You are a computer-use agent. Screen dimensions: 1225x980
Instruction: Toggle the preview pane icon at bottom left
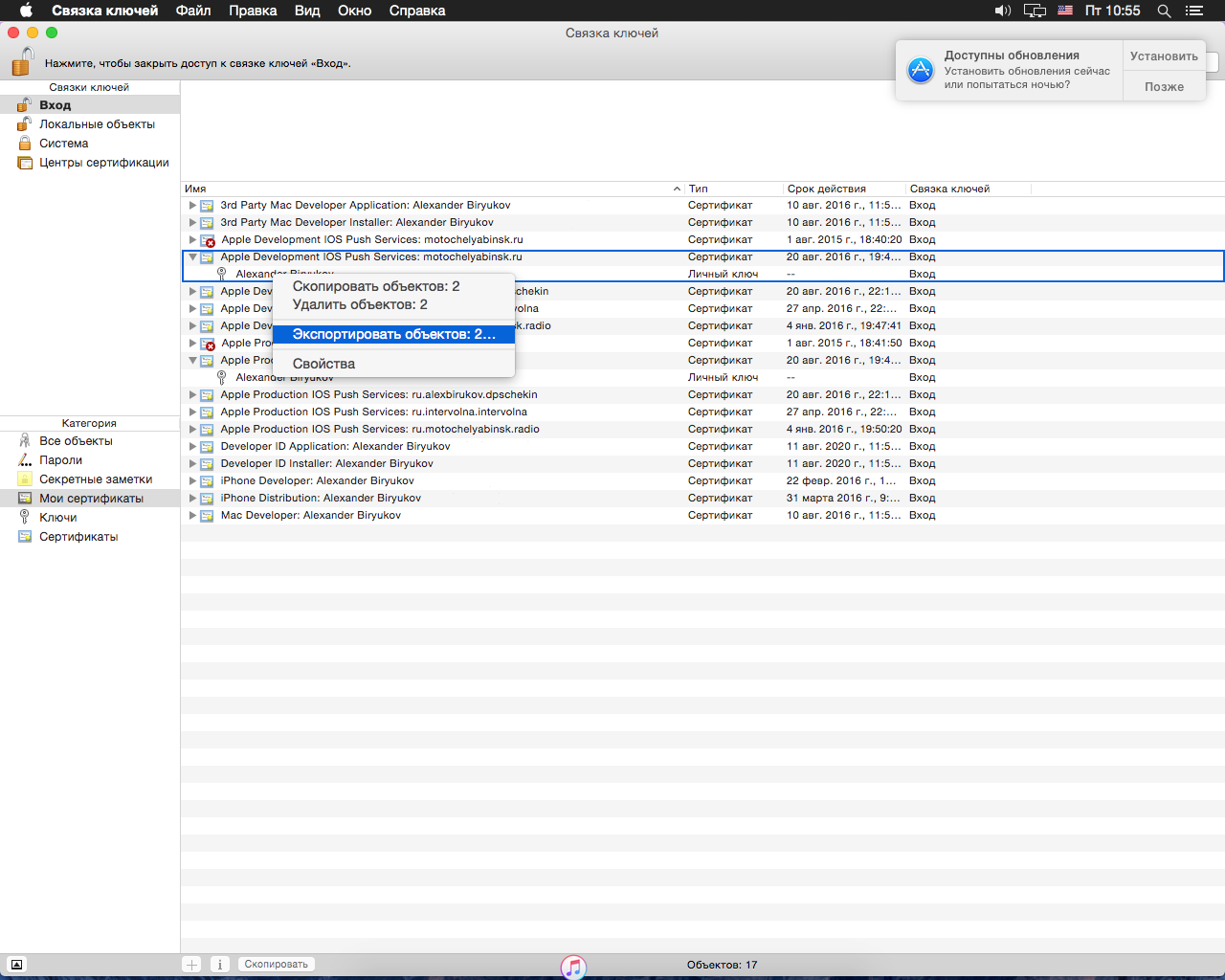tap(16, 965)
